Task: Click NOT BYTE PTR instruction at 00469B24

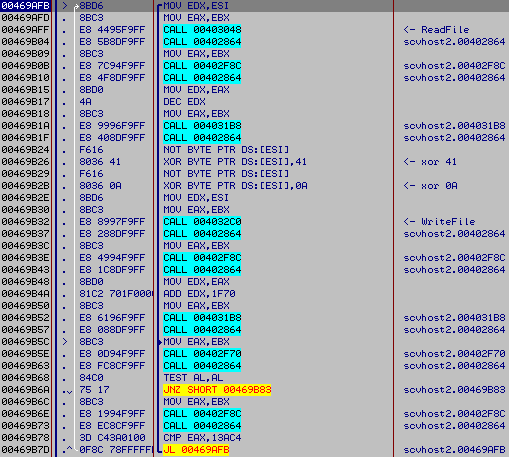Action: (226, 150)
